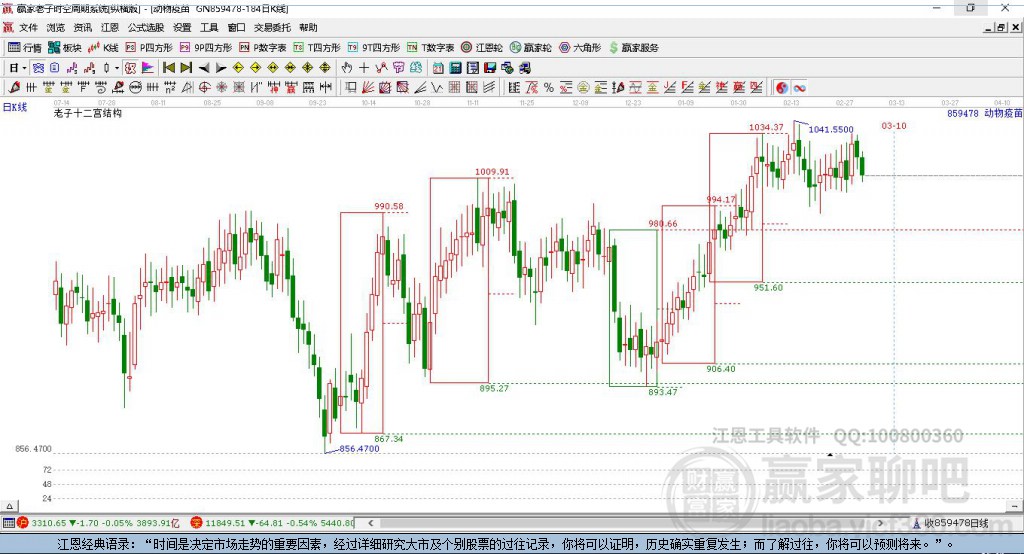Open the 9P四方形 tool
The height and width of the screenshot is (554, 1024).
[x=206, y=48]
